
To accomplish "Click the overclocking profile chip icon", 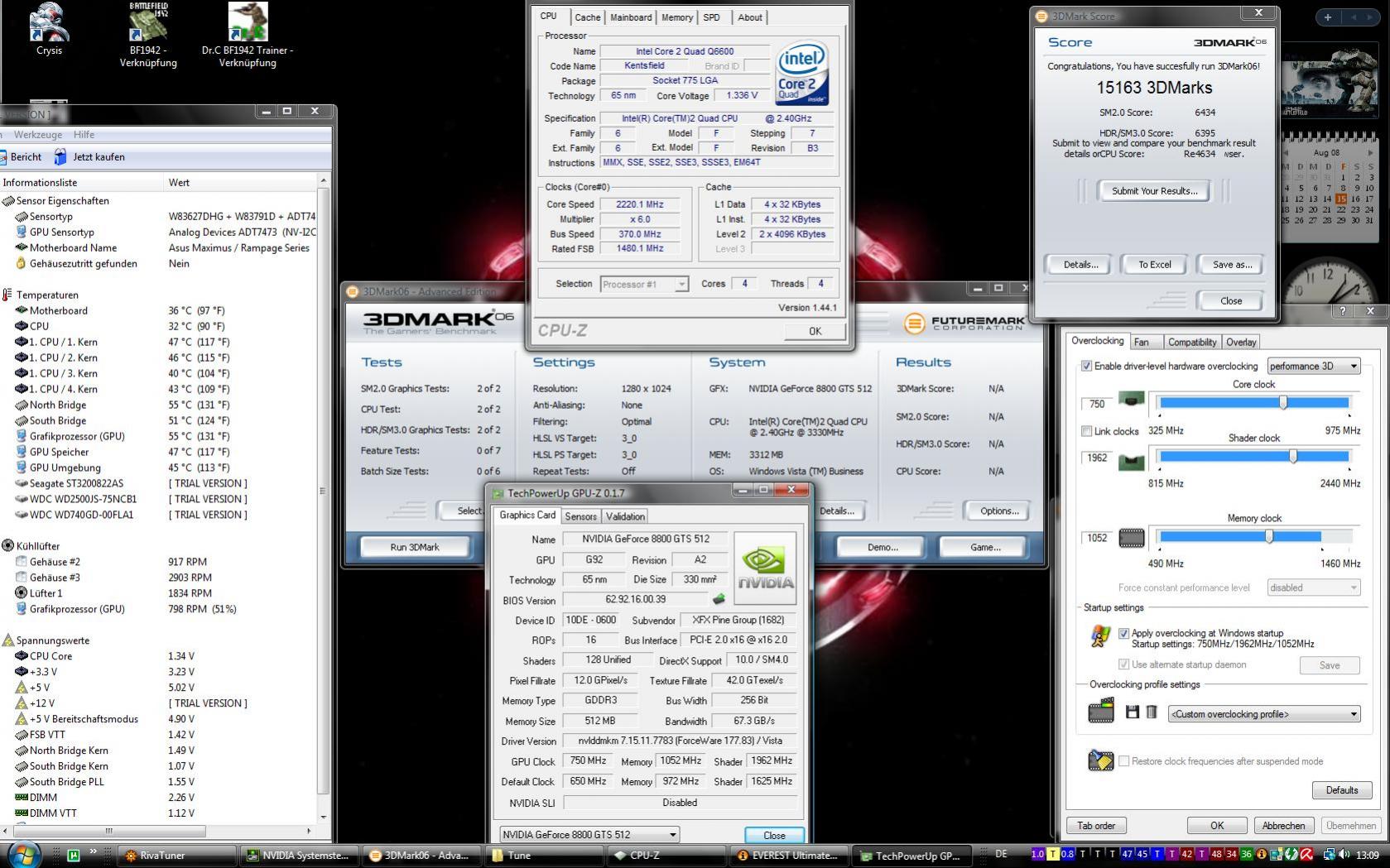I will click(1101, 711).
